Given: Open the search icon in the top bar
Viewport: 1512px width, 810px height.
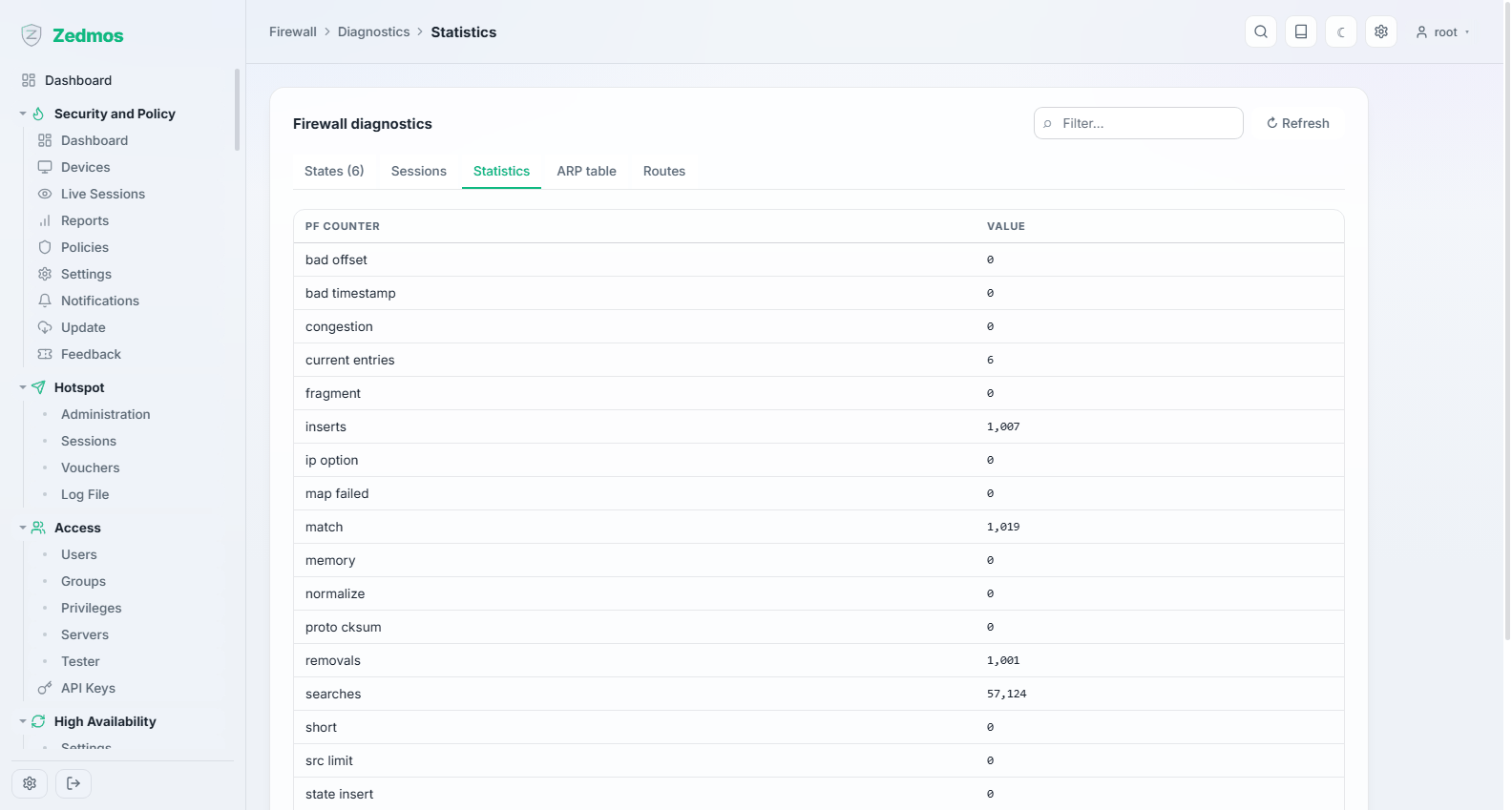Looking at the screenshot, I should [1261, 31].
